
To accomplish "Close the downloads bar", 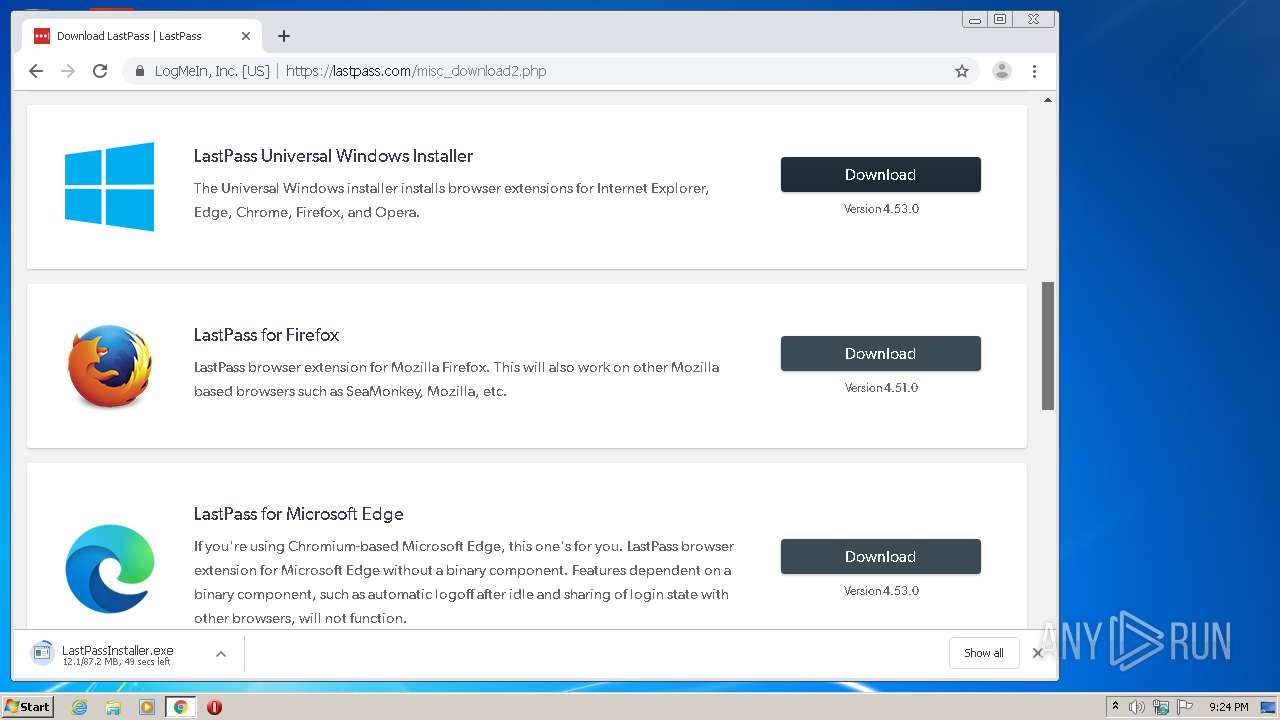I will (1038, 653).
